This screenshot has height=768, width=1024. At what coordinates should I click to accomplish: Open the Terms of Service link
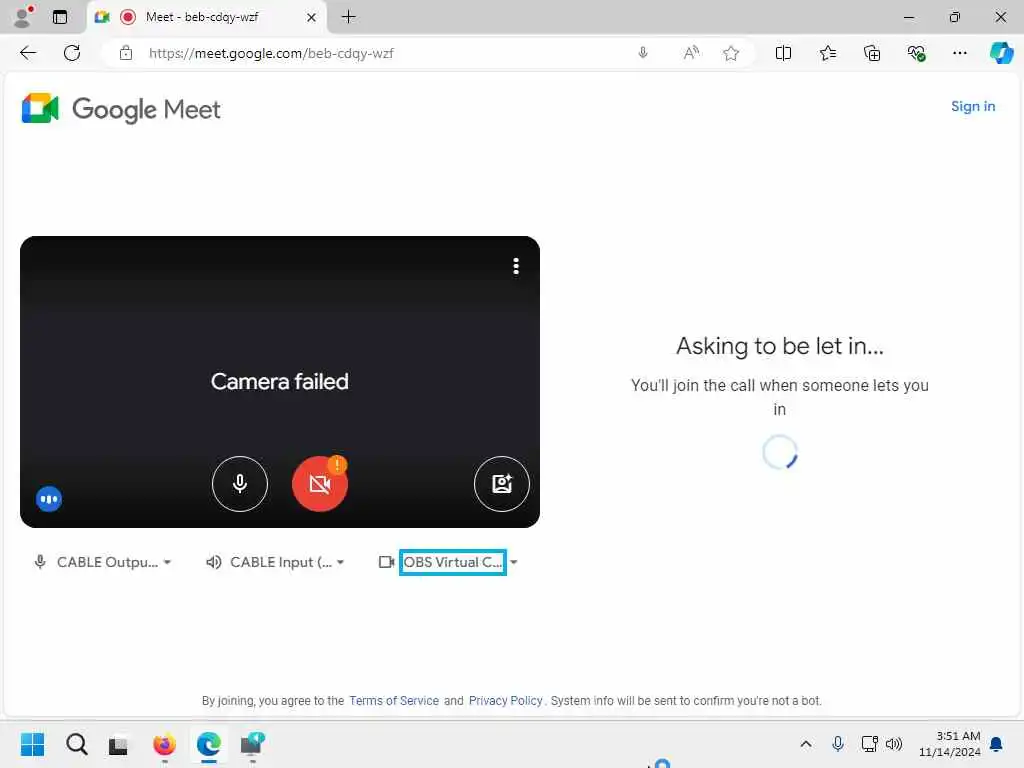coord(394,701)
